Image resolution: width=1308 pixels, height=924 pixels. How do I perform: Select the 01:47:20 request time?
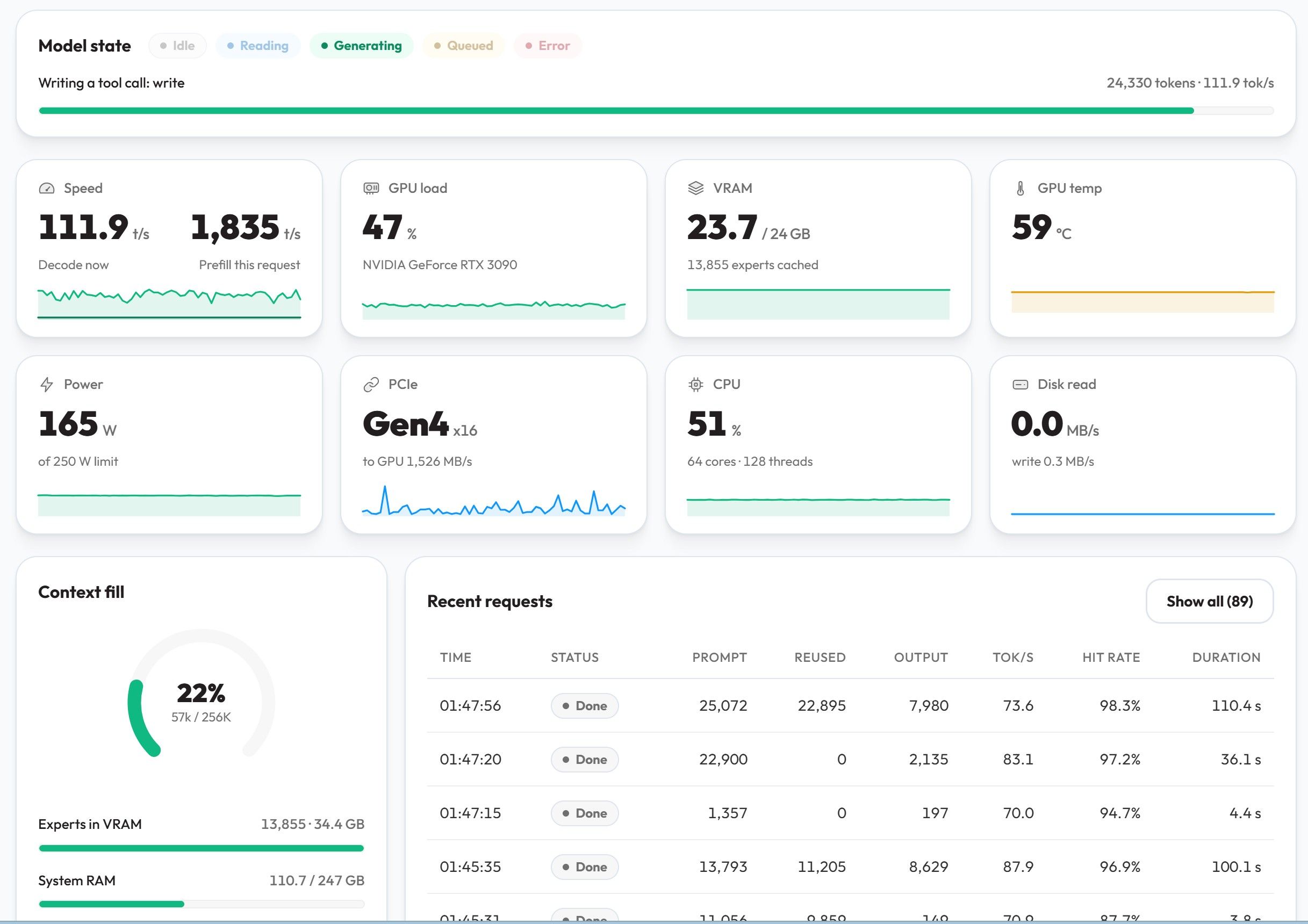pos(470,760)
